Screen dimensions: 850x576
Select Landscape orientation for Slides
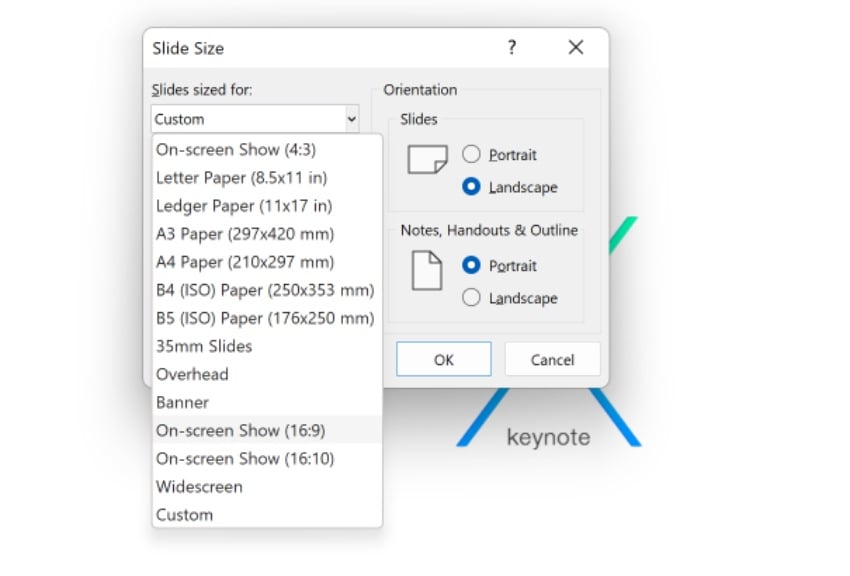click(472, 187)
